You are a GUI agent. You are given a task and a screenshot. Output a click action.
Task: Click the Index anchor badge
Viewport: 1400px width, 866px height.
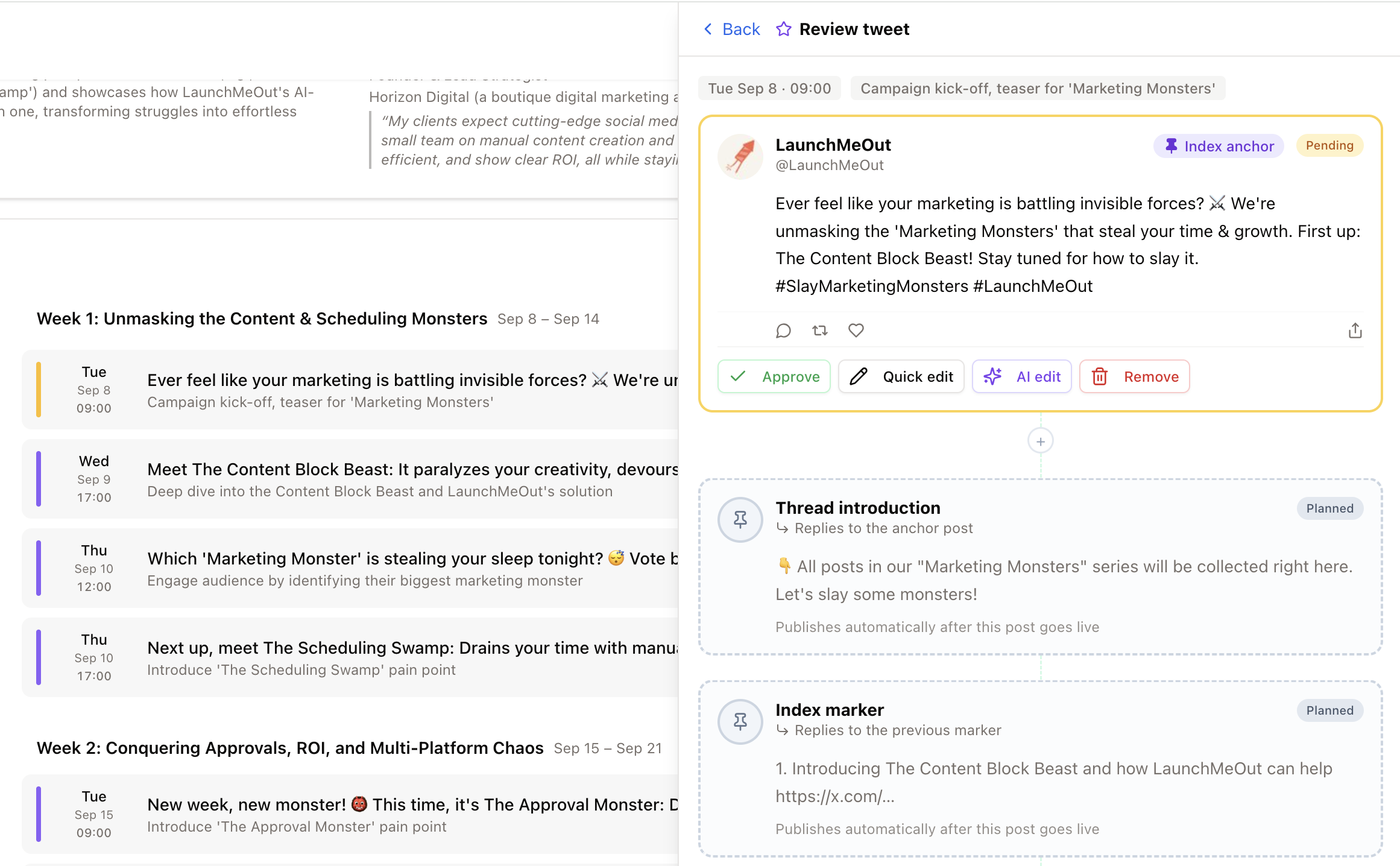click(x=1219, y=146)
